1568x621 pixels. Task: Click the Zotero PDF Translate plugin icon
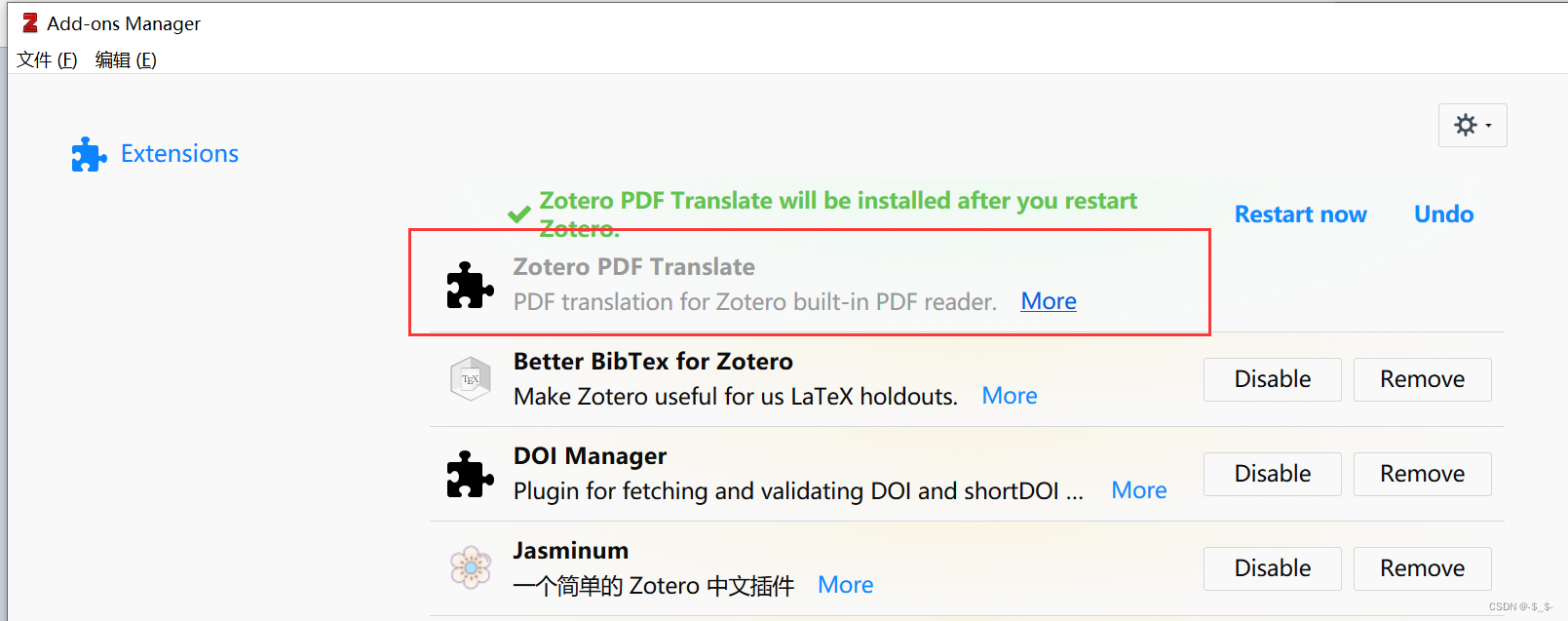[x=471, y=288]
